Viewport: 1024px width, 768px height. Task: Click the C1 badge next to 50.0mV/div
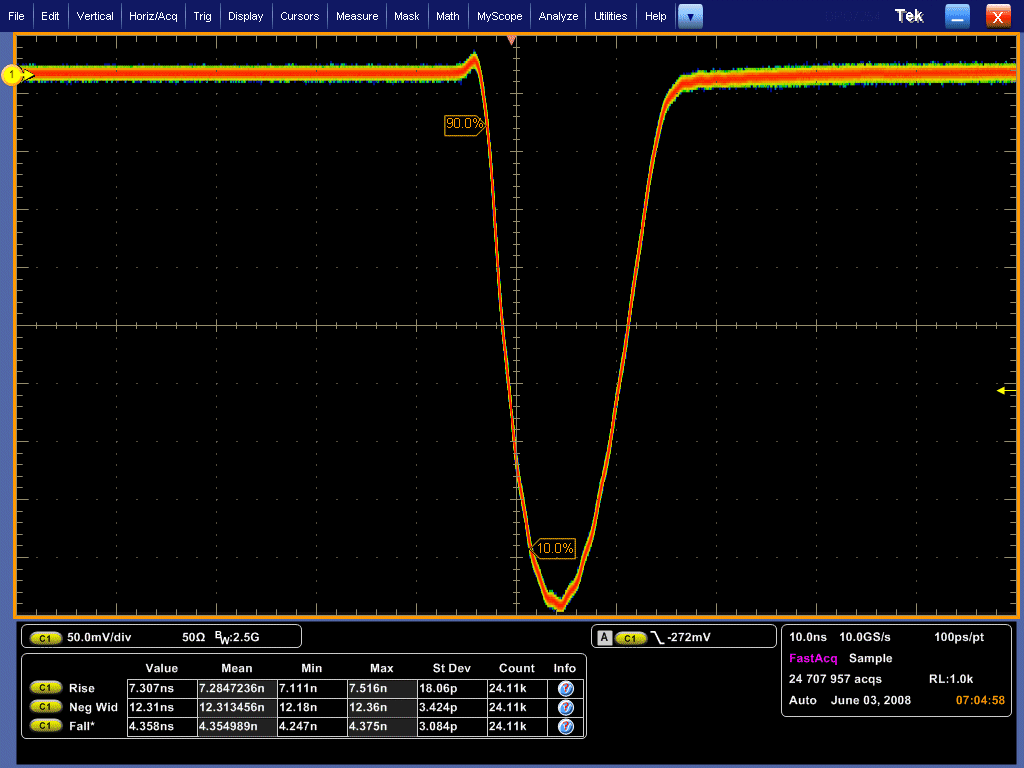(46, 637)
